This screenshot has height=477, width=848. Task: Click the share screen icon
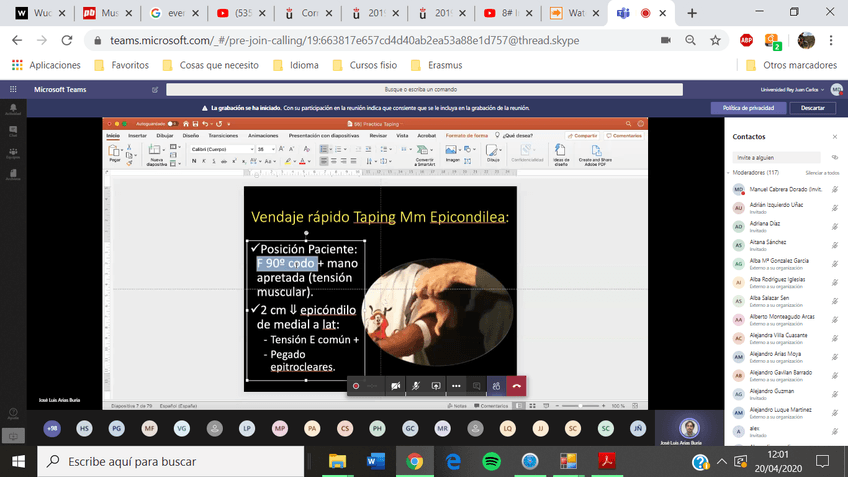tap(436, 386)
